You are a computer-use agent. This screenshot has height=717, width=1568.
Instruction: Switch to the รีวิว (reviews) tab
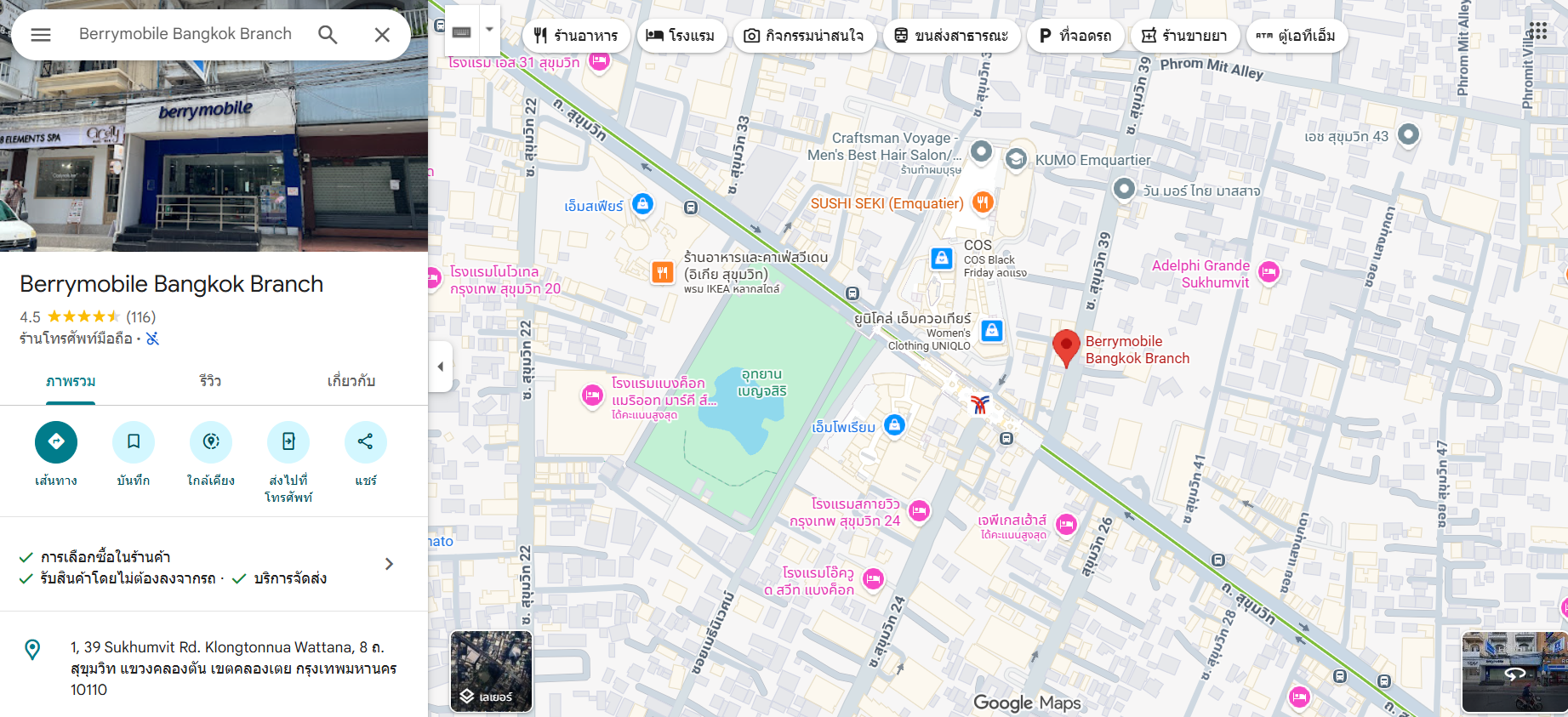tap(210, 381)
